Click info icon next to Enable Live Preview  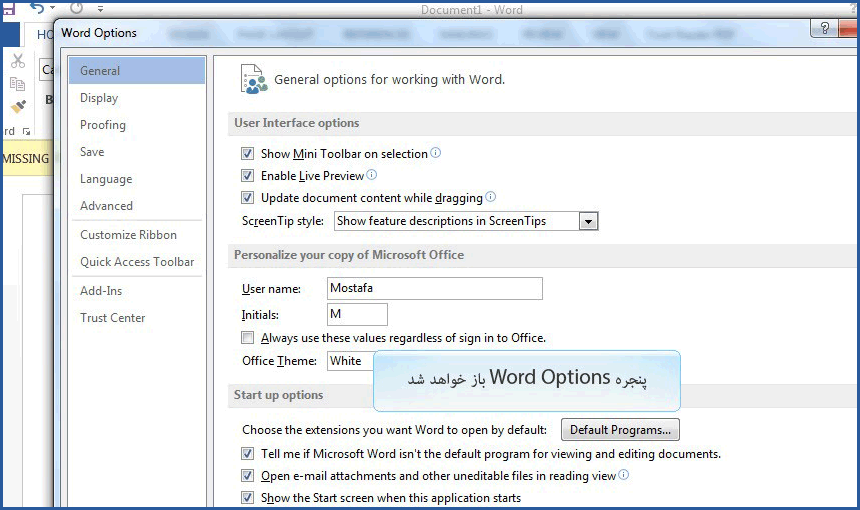pyautogui.click(x=372, y=174)
